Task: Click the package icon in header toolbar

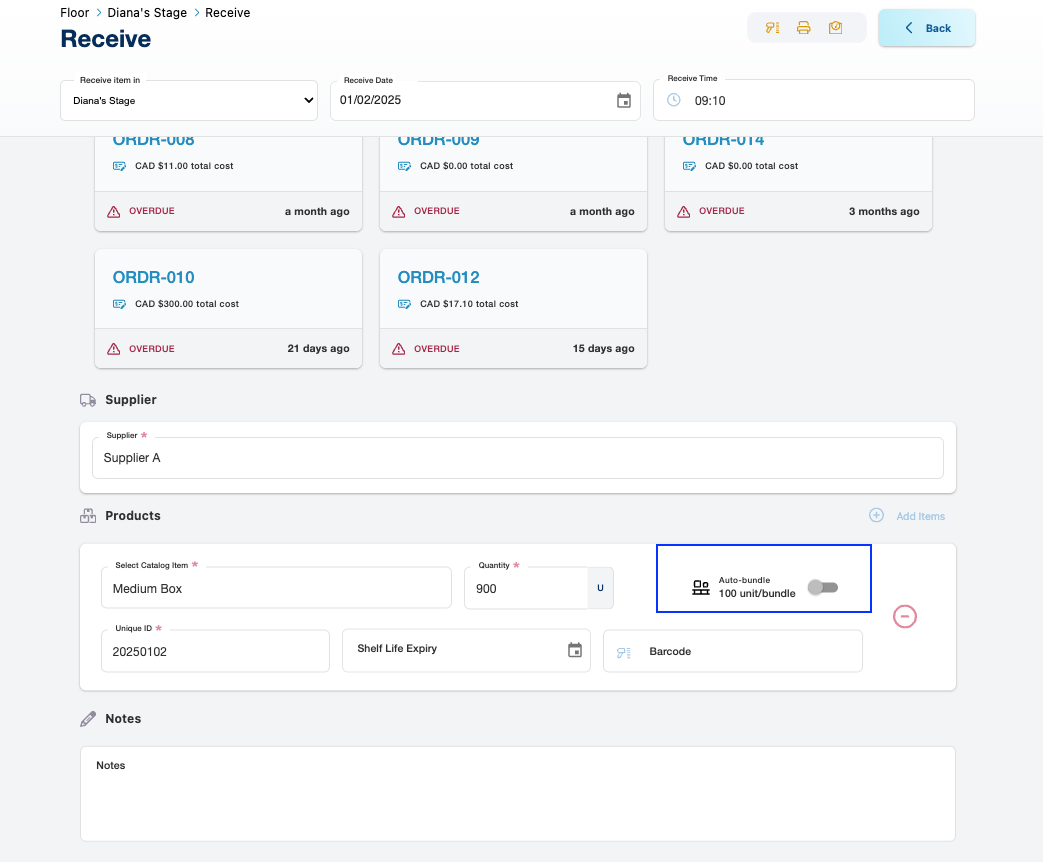Action: [x=835, y=28]
